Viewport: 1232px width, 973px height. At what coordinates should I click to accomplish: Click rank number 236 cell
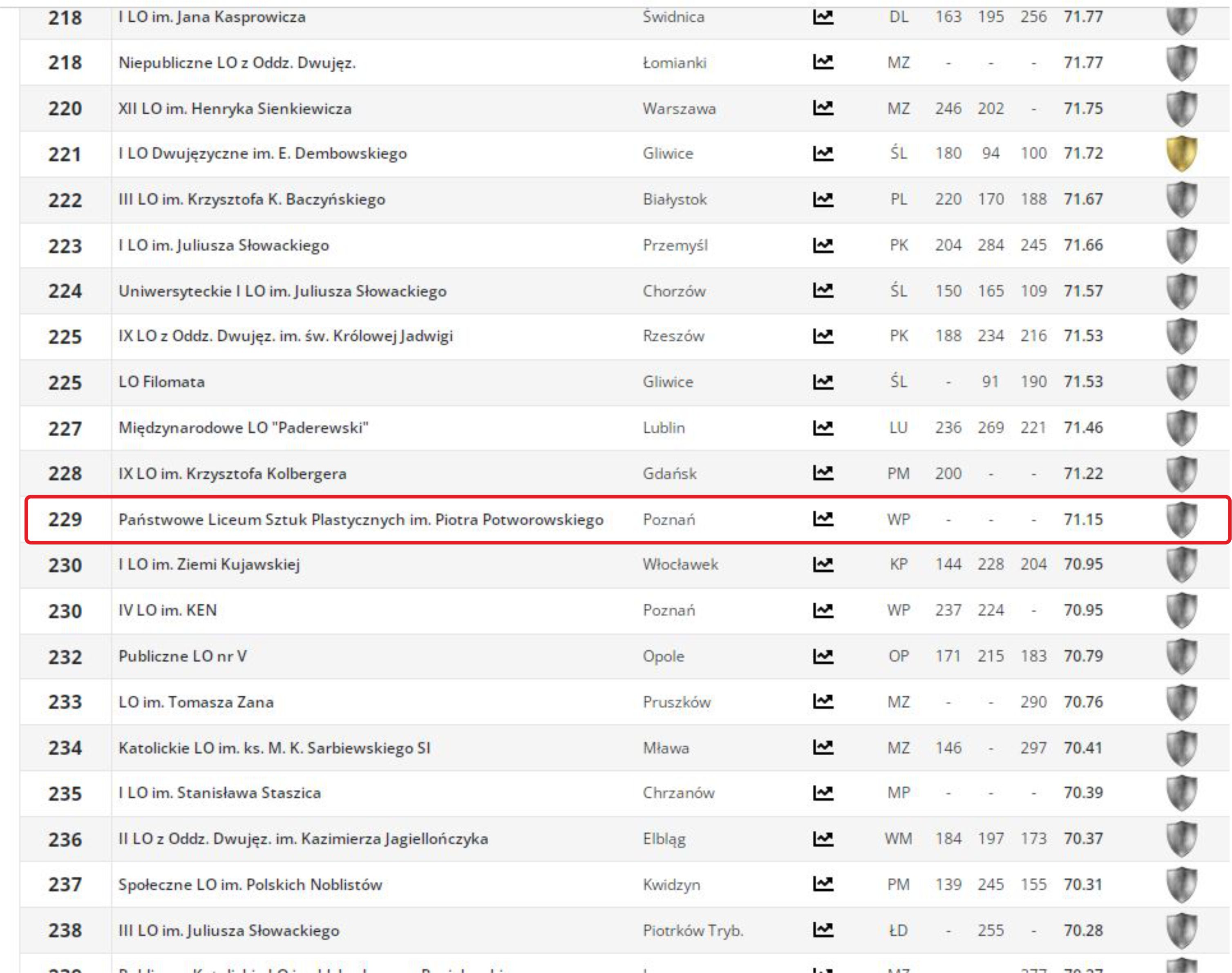click(65, 839)
